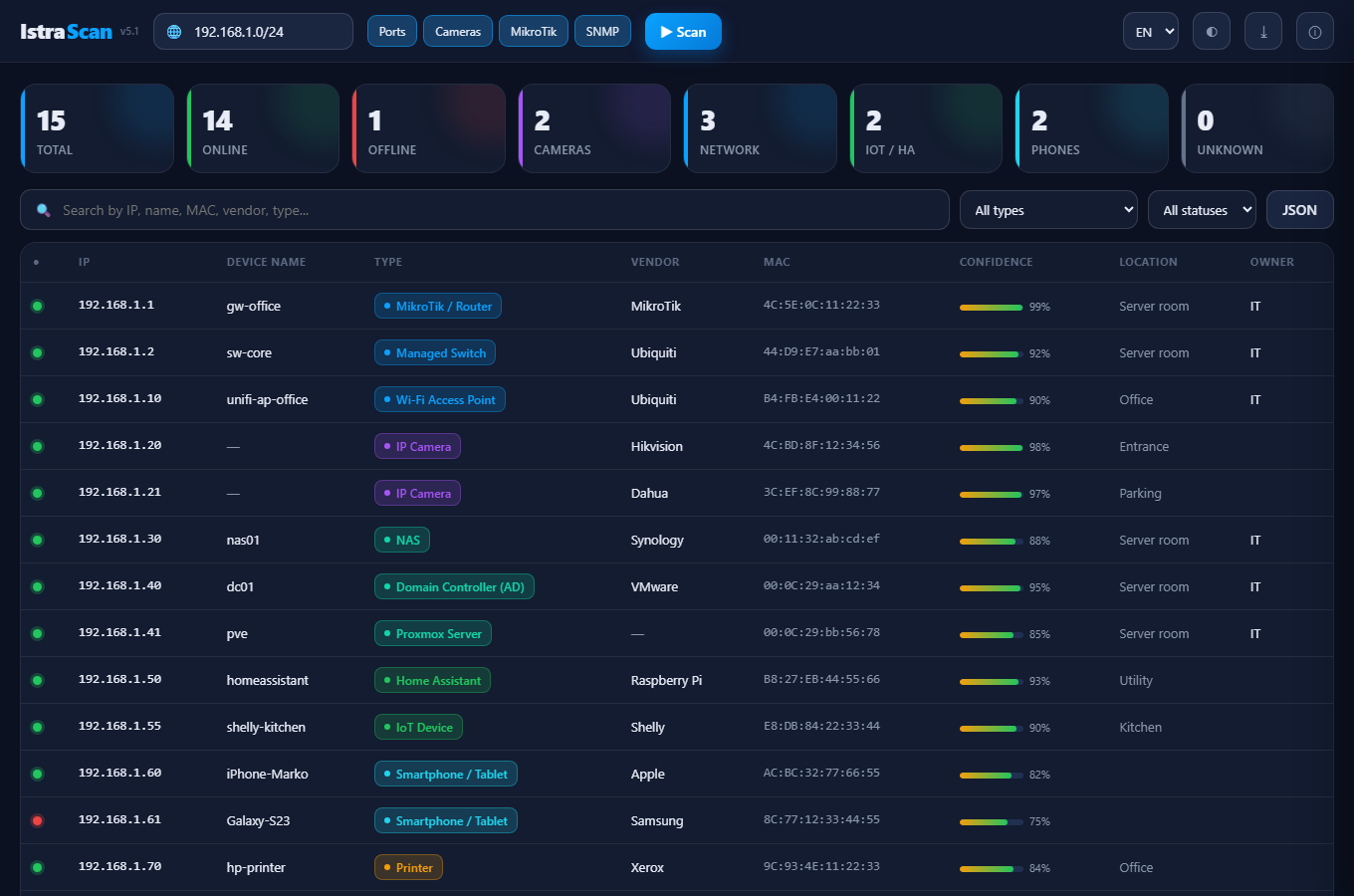Click the status dot for iPhone-Marko

click(38, 775)
